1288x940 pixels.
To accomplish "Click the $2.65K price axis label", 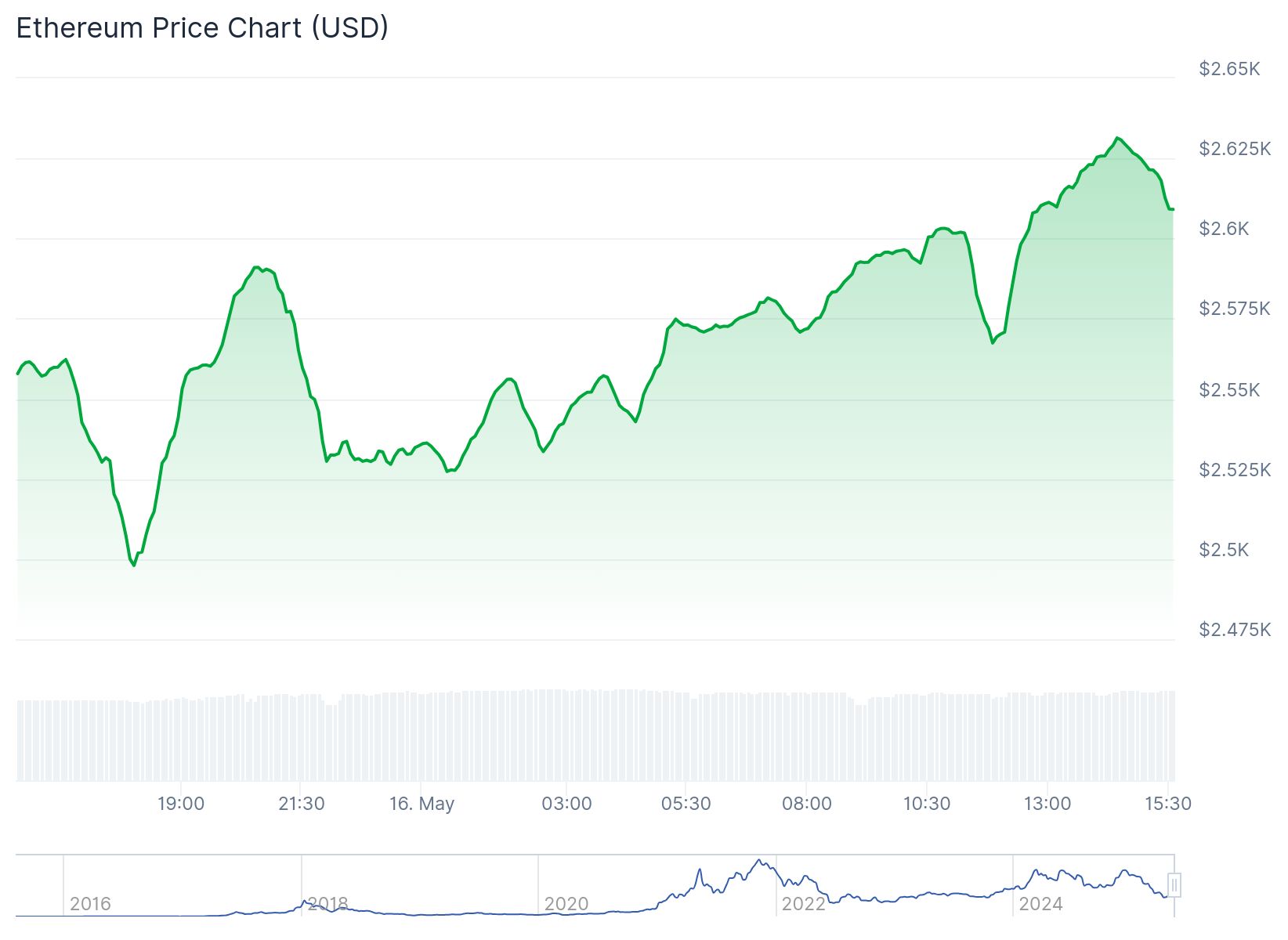I will pos(1229,69).
